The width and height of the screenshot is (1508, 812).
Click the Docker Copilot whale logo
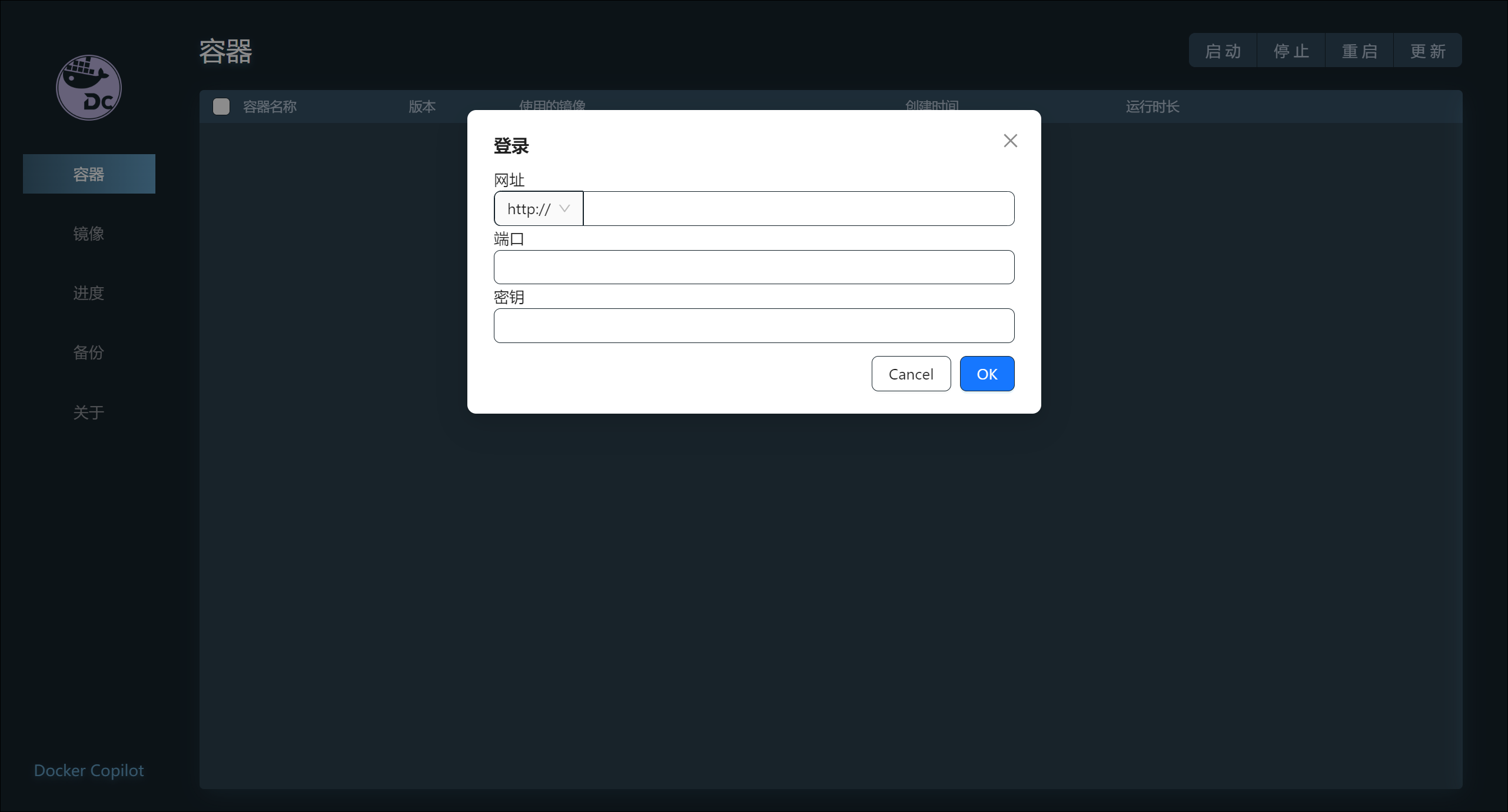point(89,88)
